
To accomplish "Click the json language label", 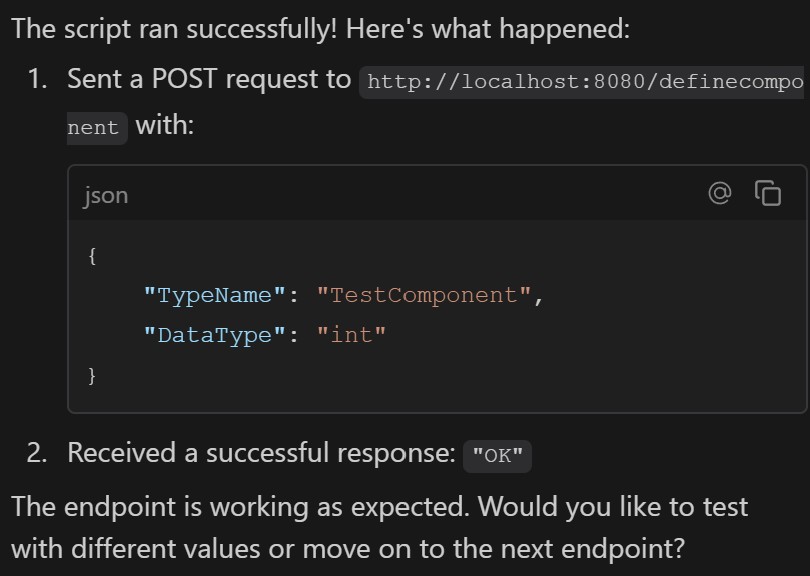I will 106,196.
